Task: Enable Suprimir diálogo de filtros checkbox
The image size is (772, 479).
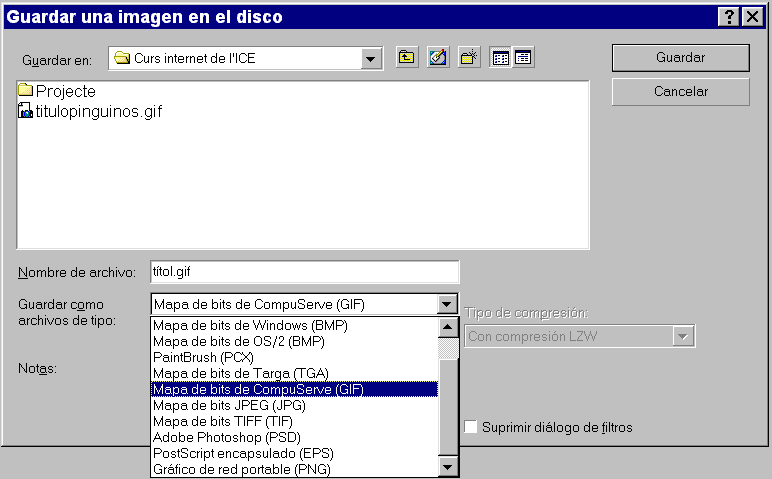Action: pyautogui.click(x=472, y=427)
